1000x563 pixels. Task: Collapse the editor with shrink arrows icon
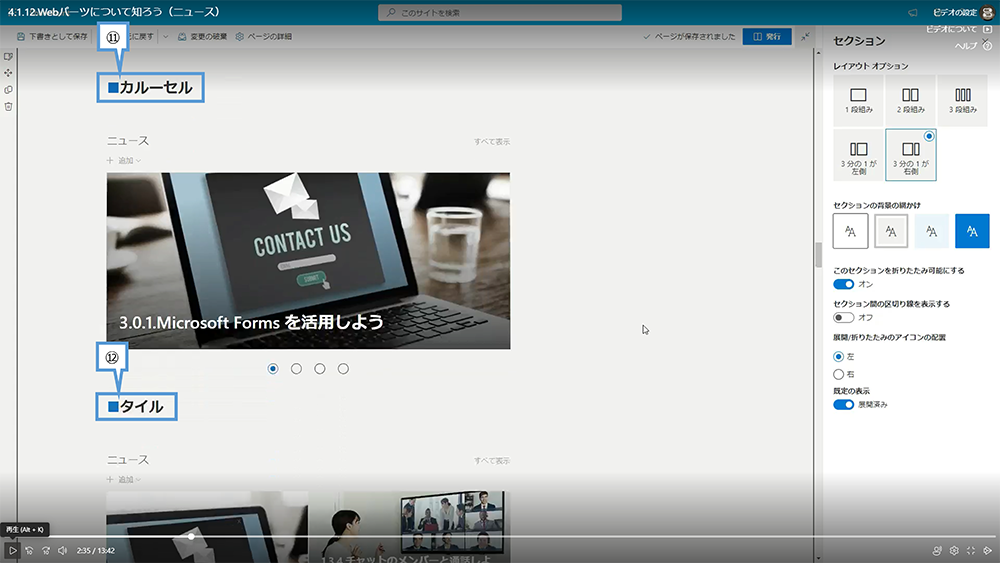click(805, 37)
